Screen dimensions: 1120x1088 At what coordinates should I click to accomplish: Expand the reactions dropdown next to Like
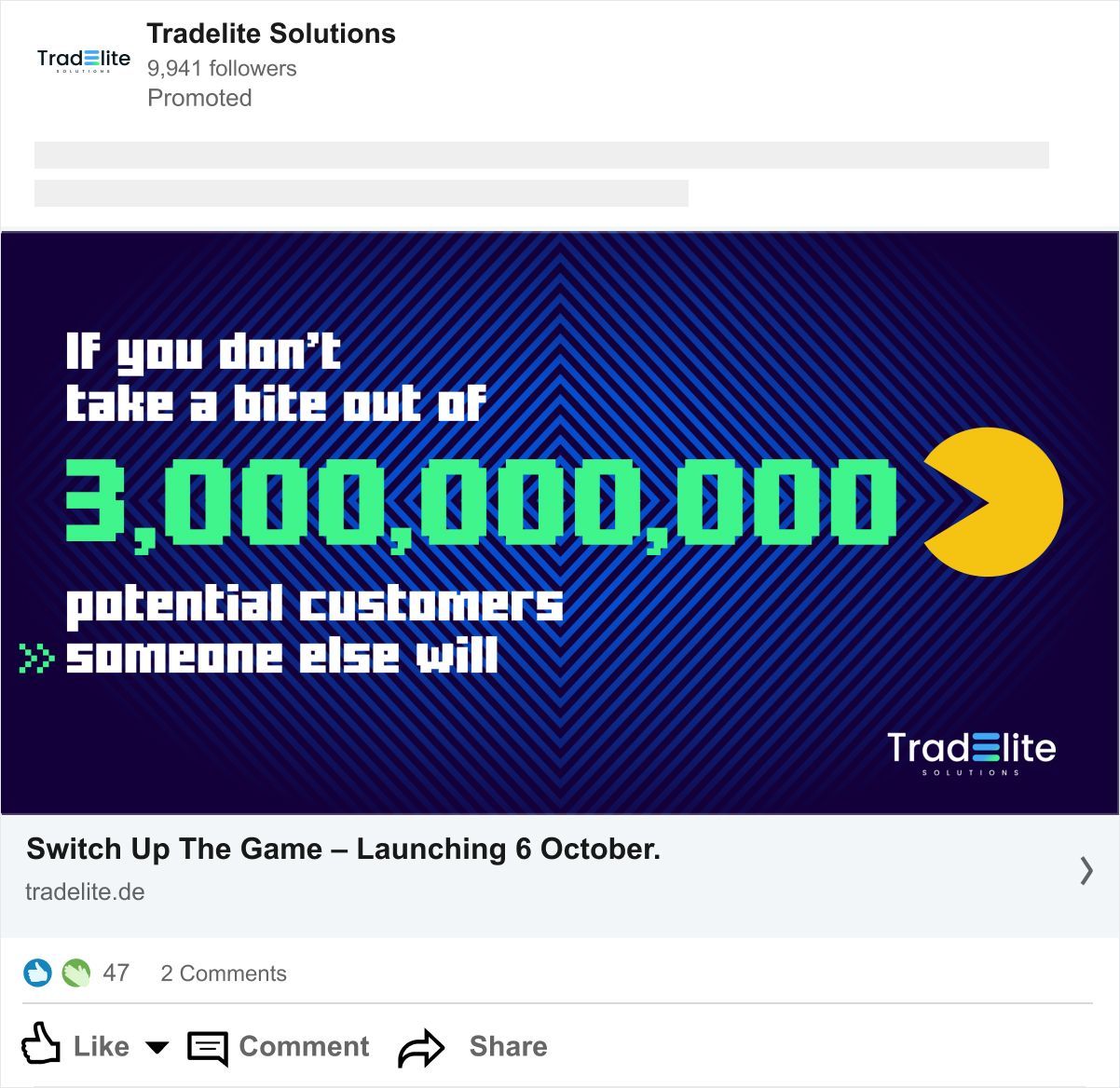[x=157, y=1047]
